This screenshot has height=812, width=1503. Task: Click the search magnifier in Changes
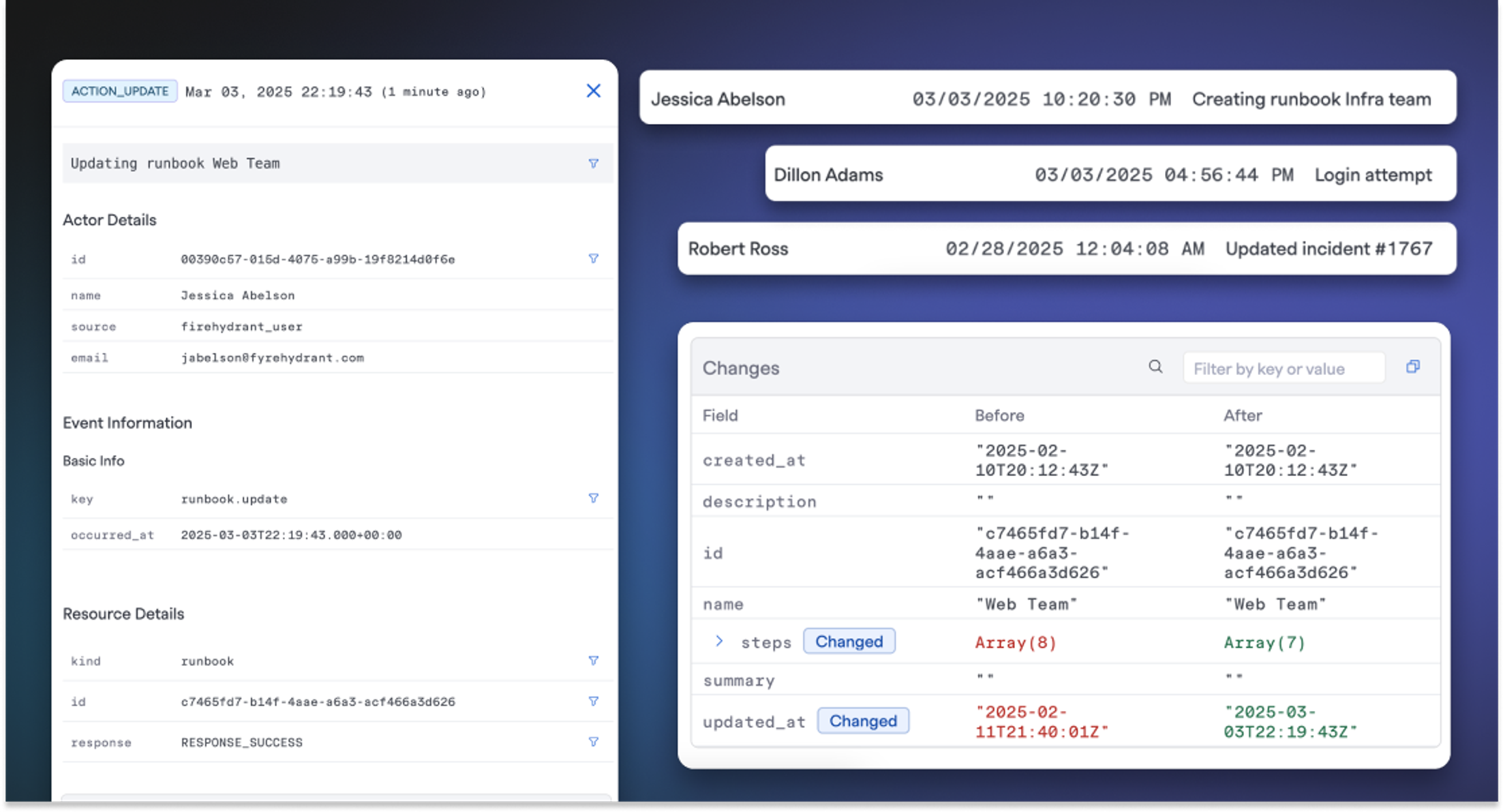[x=1155, y=367]
